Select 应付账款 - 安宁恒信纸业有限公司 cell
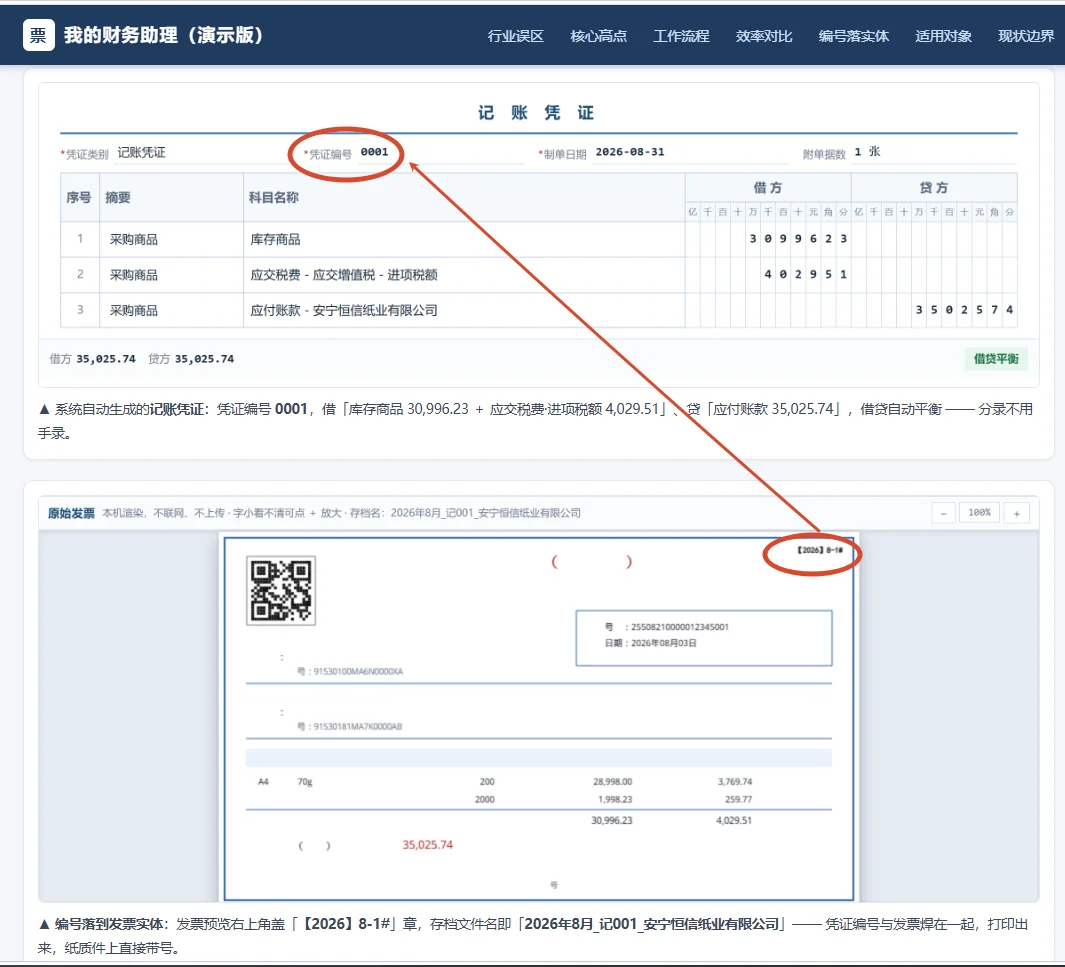Viewport: 1065px width, 967px height. pyautogui.click(x=464, y=310)
